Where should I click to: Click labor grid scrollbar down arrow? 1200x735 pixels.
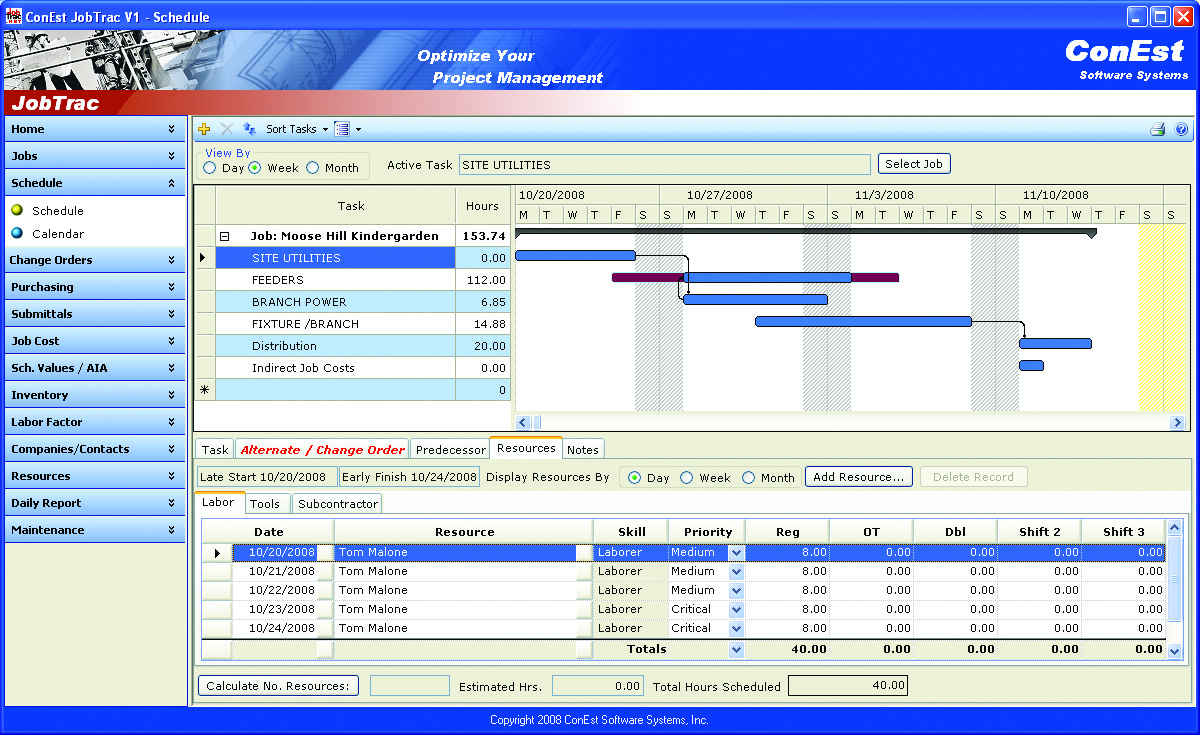[1174, 651]
